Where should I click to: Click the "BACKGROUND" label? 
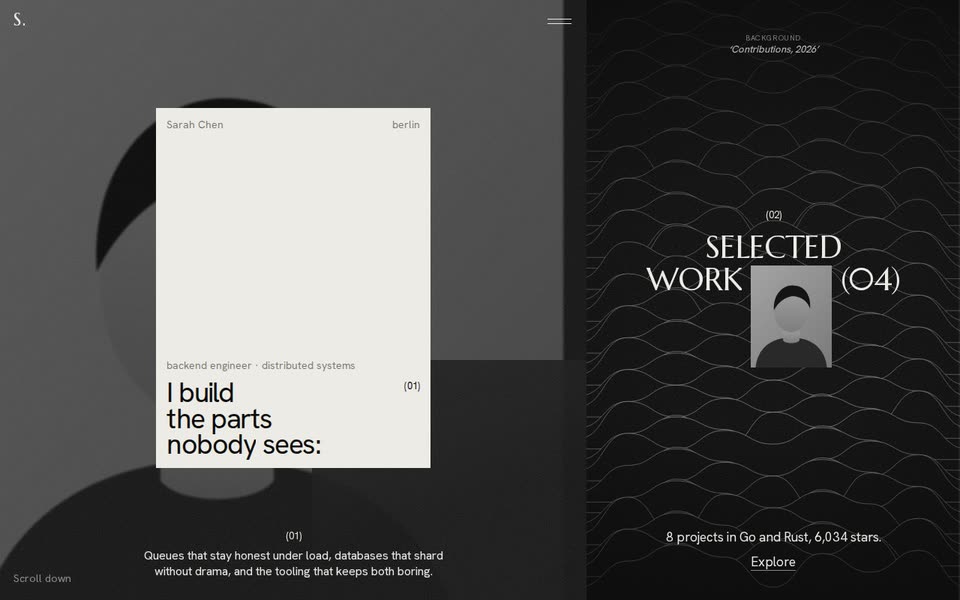773,38
